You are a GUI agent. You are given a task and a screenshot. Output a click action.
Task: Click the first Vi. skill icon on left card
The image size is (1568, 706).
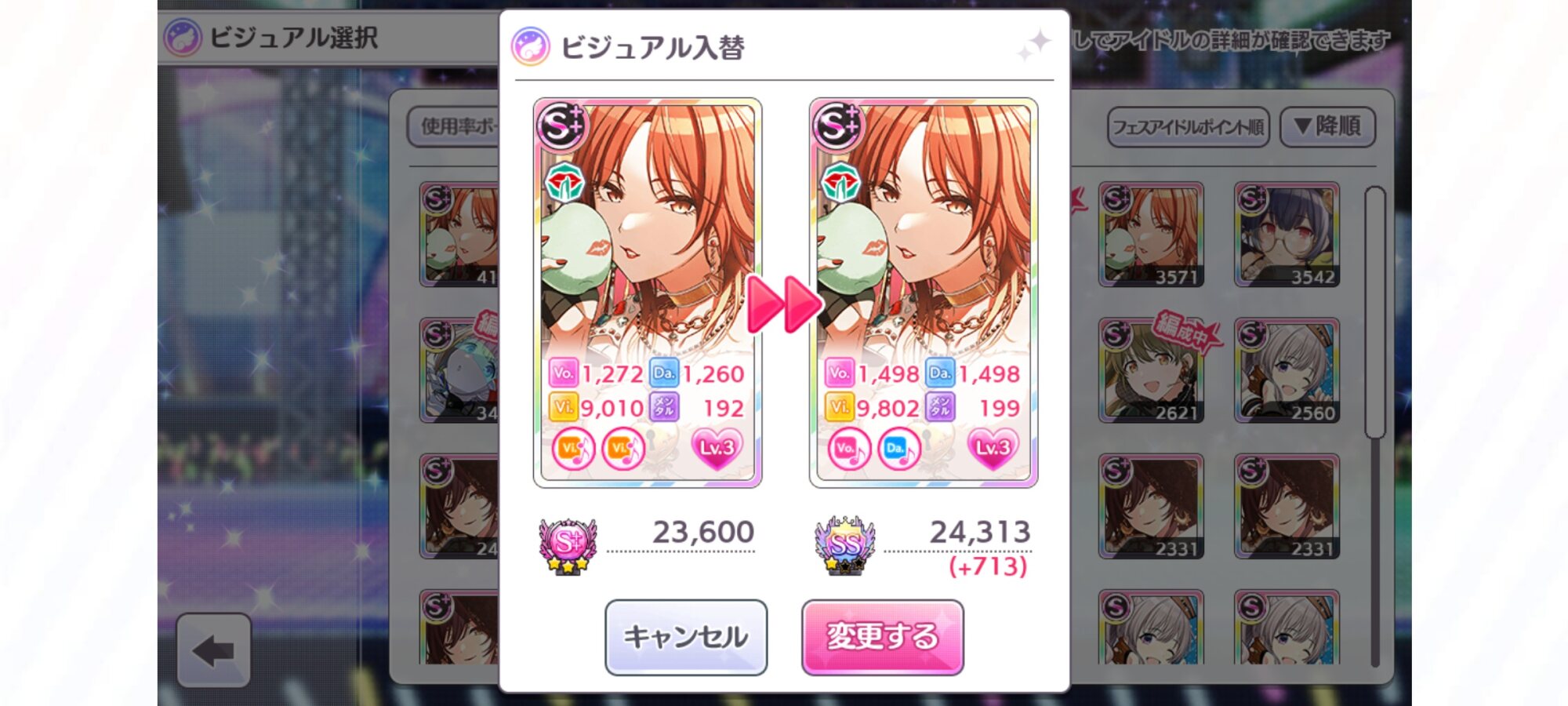[x=573, y=449]
